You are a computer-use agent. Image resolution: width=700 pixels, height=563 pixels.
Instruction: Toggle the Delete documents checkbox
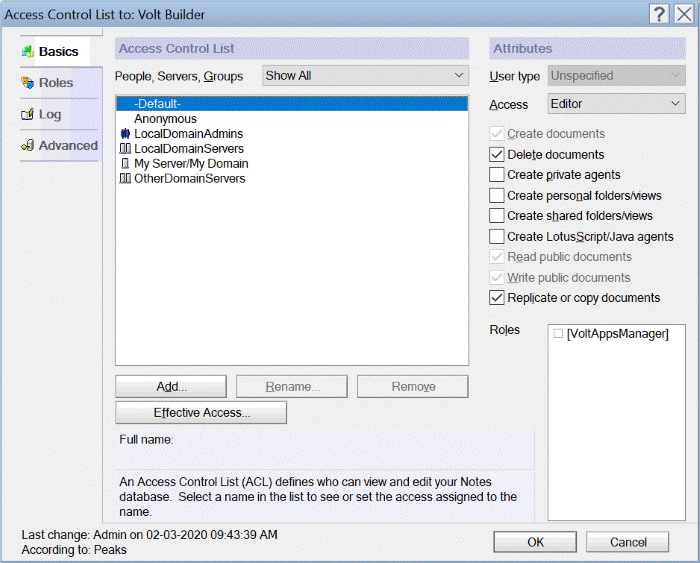click(496, 154)
